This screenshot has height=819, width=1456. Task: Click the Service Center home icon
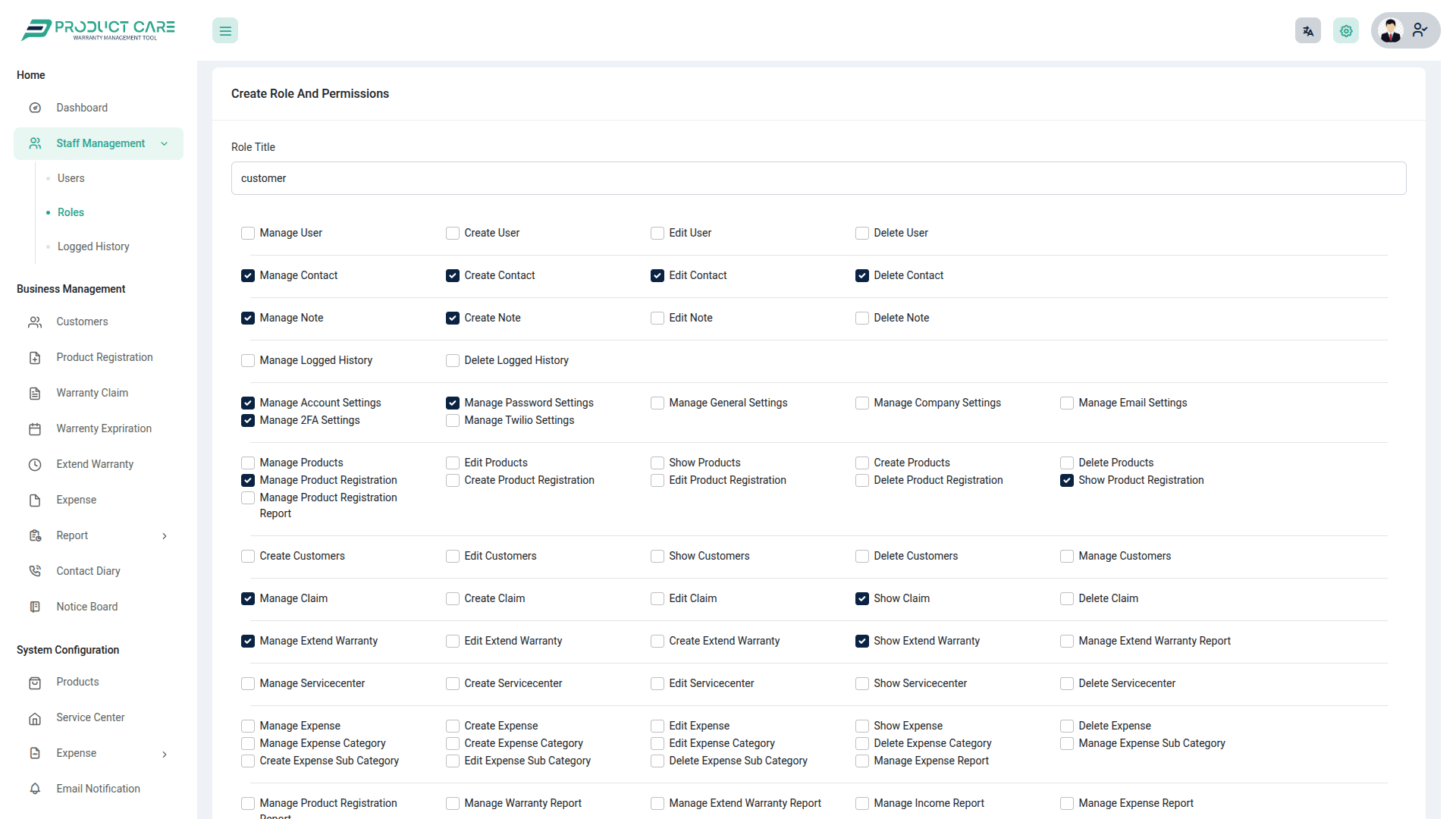coord(35,718)
